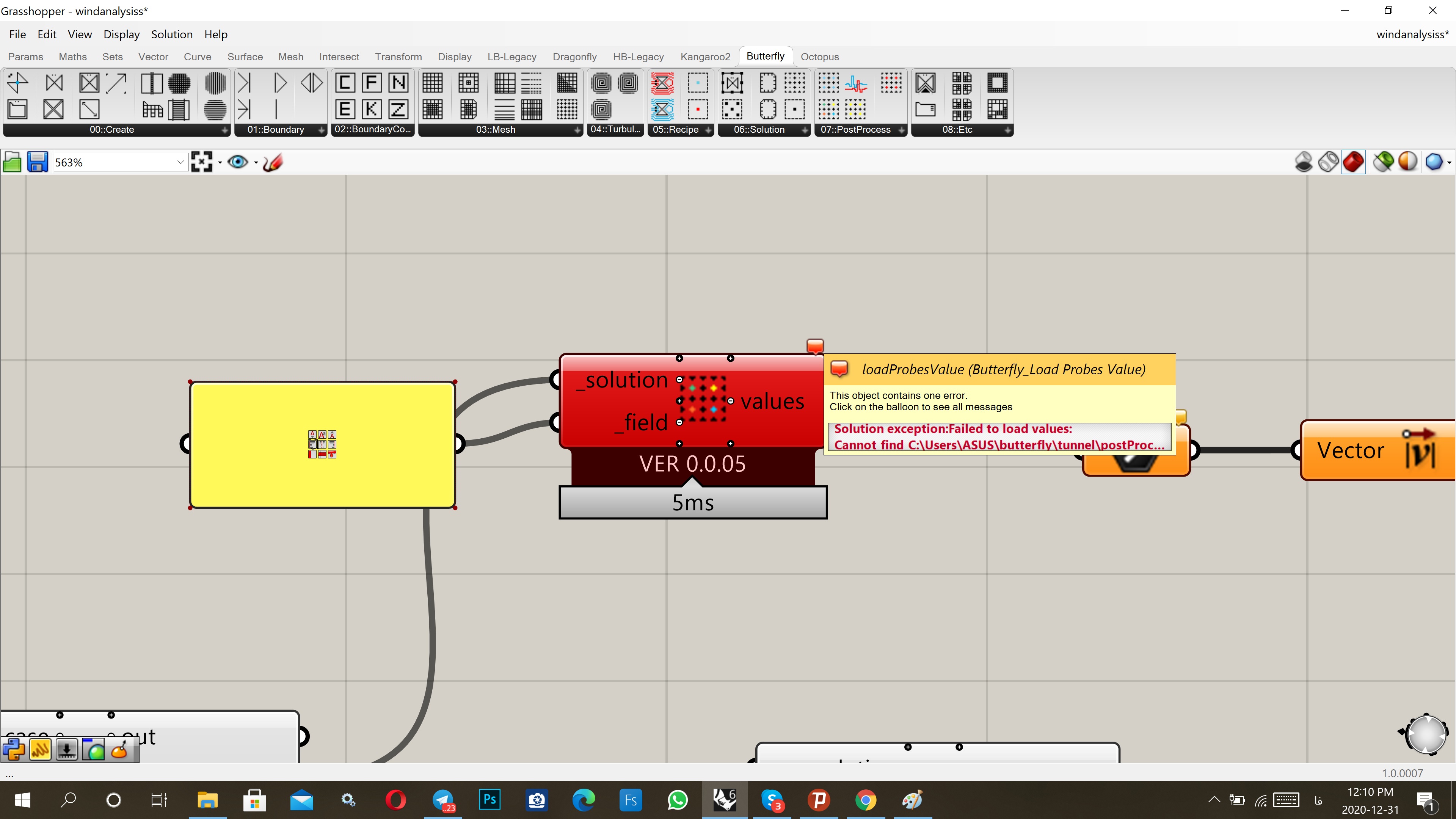Click the Vector component
This screenshot has height=819, width=1456.
1378,450
